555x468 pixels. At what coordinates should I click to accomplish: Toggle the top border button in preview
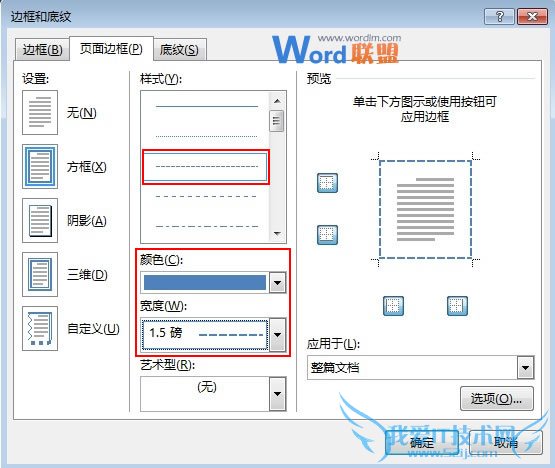click(327, 183)
